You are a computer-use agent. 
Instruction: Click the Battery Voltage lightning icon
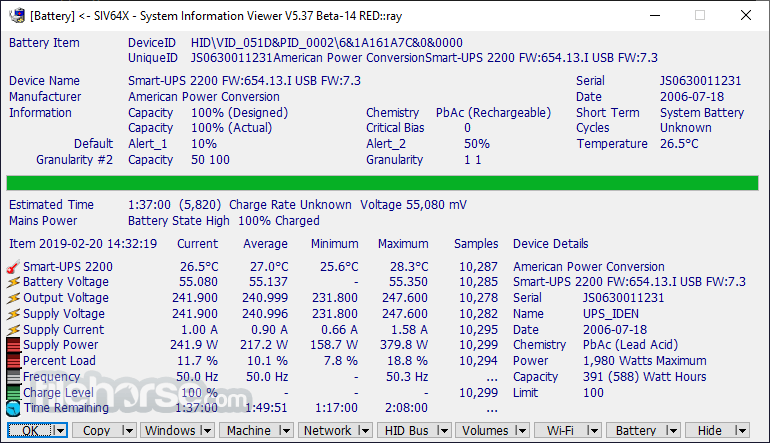[x=13, y=282]
